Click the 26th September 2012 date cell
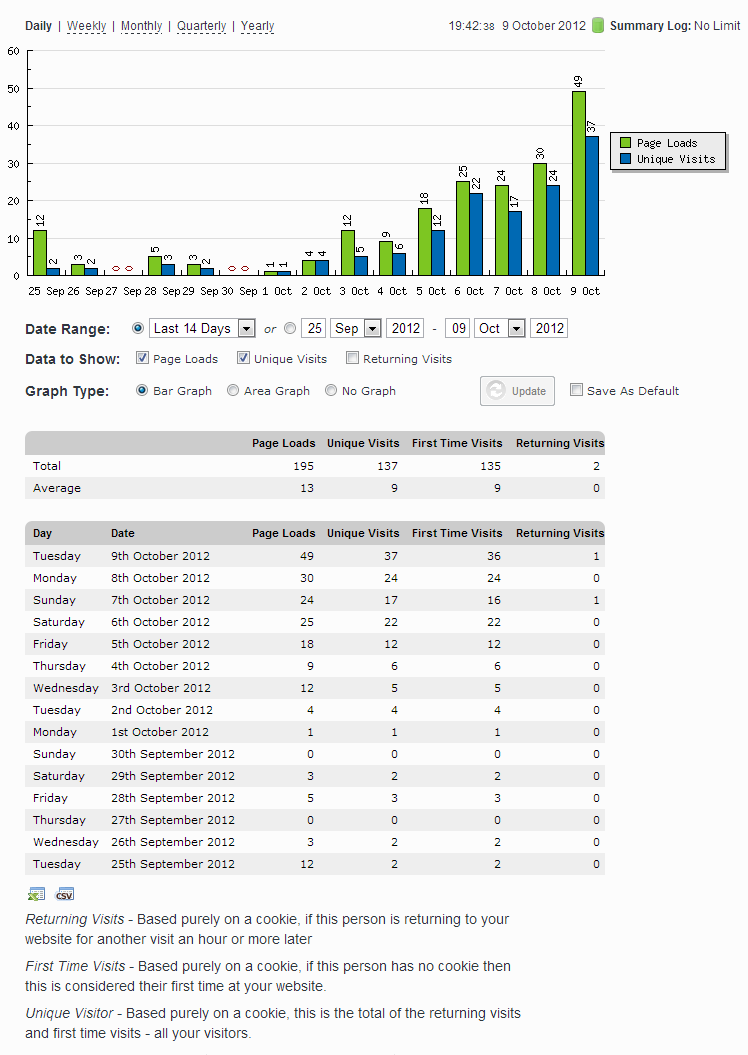Viewport: 748px width, 1055px height. click(173, 842)
